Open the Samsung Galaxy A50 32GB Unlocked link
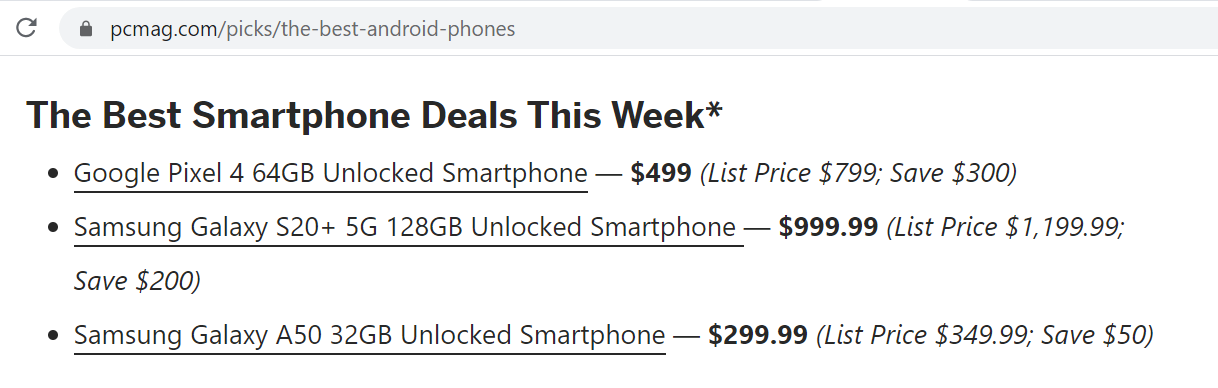The height and width of the screenshot is (388, 1218). click(x=369, y=336)
